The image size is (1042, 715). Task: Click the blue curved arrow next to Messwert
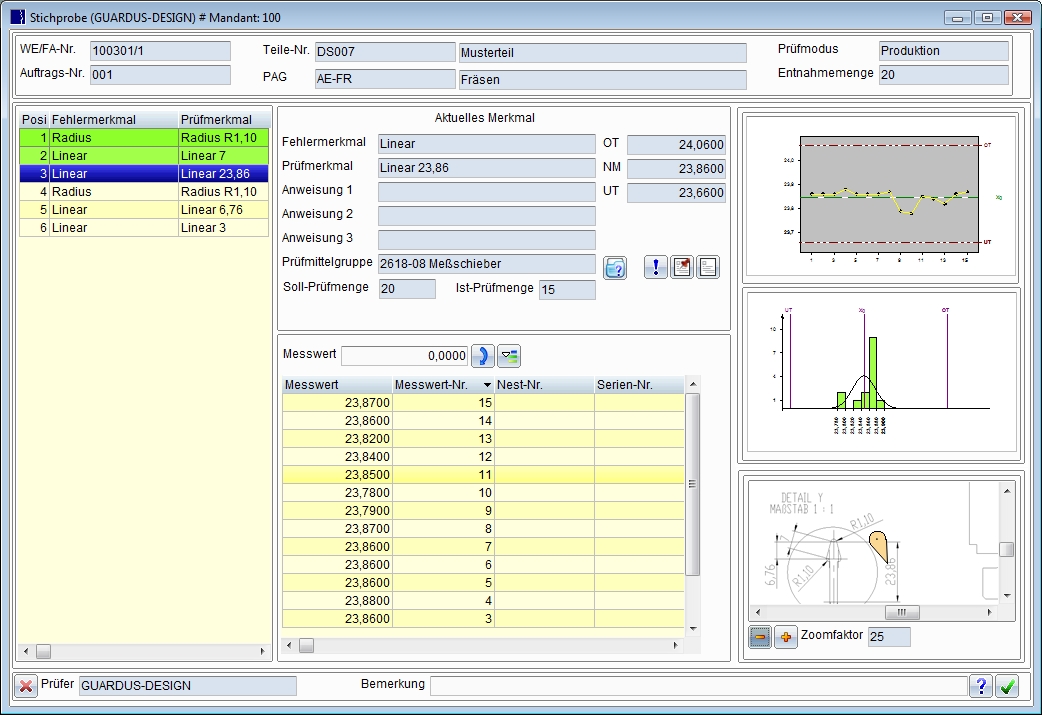[482, 355]
